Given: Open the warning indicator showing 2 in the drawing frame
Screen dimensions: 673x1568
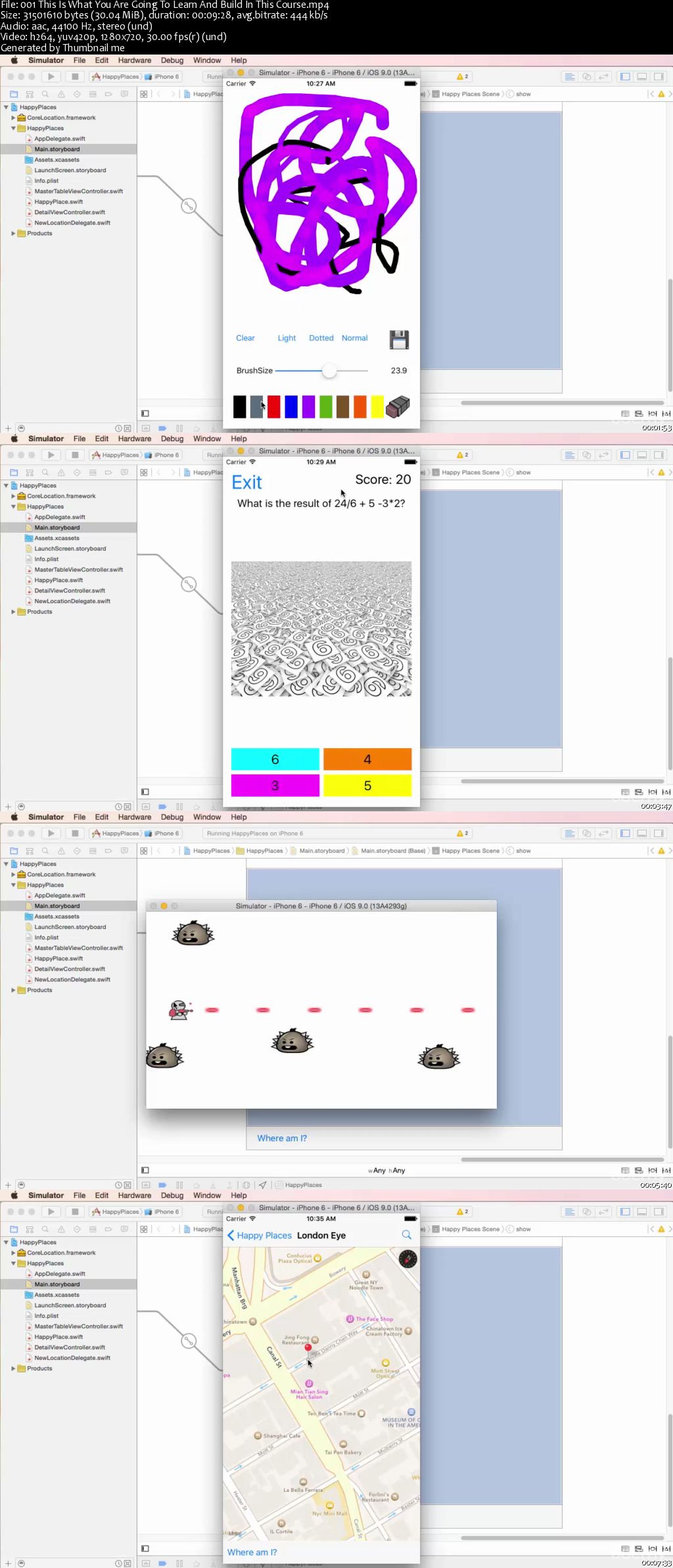Looking at the screenshot, I should [x=463, y=77].
